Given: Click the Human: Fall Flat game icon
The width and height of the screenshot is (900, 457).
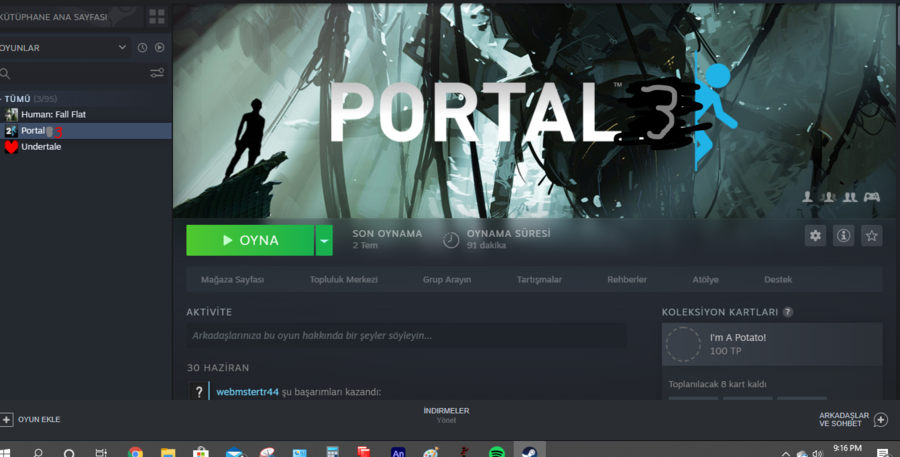Looking at the screenshot, I should 11,114.
